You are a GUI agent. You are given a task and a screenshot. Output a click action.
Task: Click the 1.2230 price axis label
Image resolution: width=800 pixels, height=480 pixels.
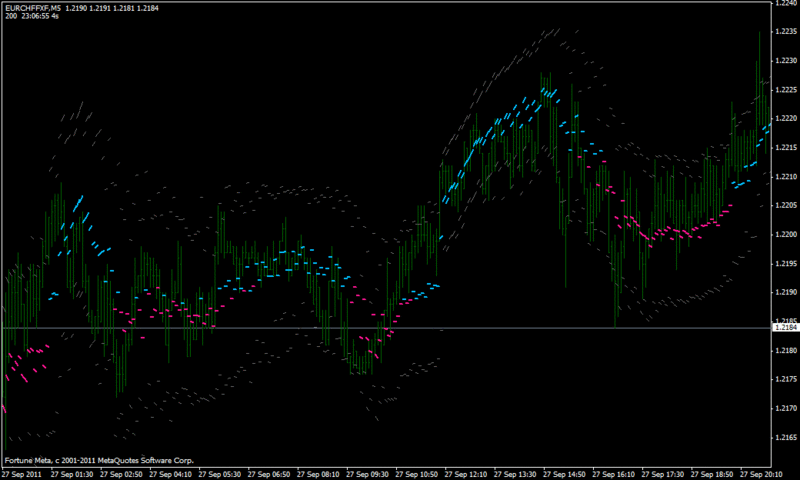coord(786,60)
